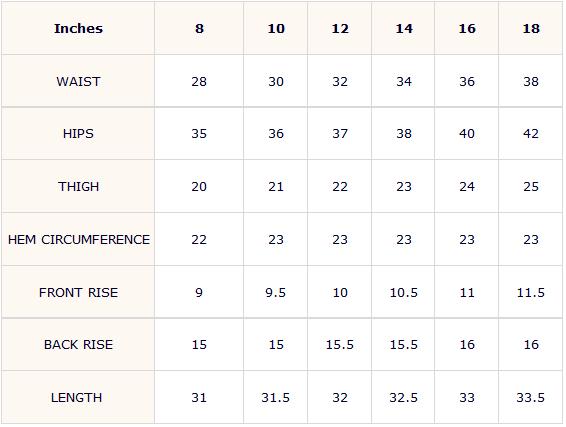Select the size 12 column header
This screenshot has height=427, width=566.
pos(340,29)
